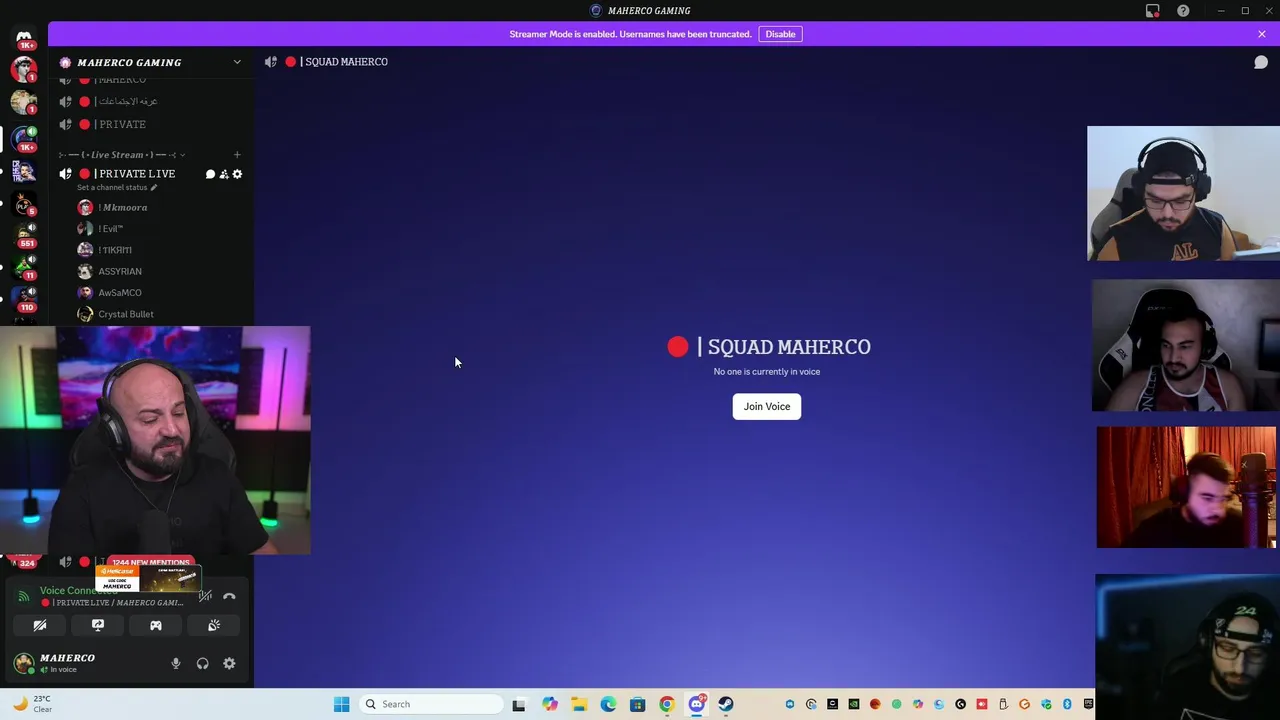Screen dimensions: 1280x720
Task: Open server with the 11 badge
Action: tap(24, 267)
